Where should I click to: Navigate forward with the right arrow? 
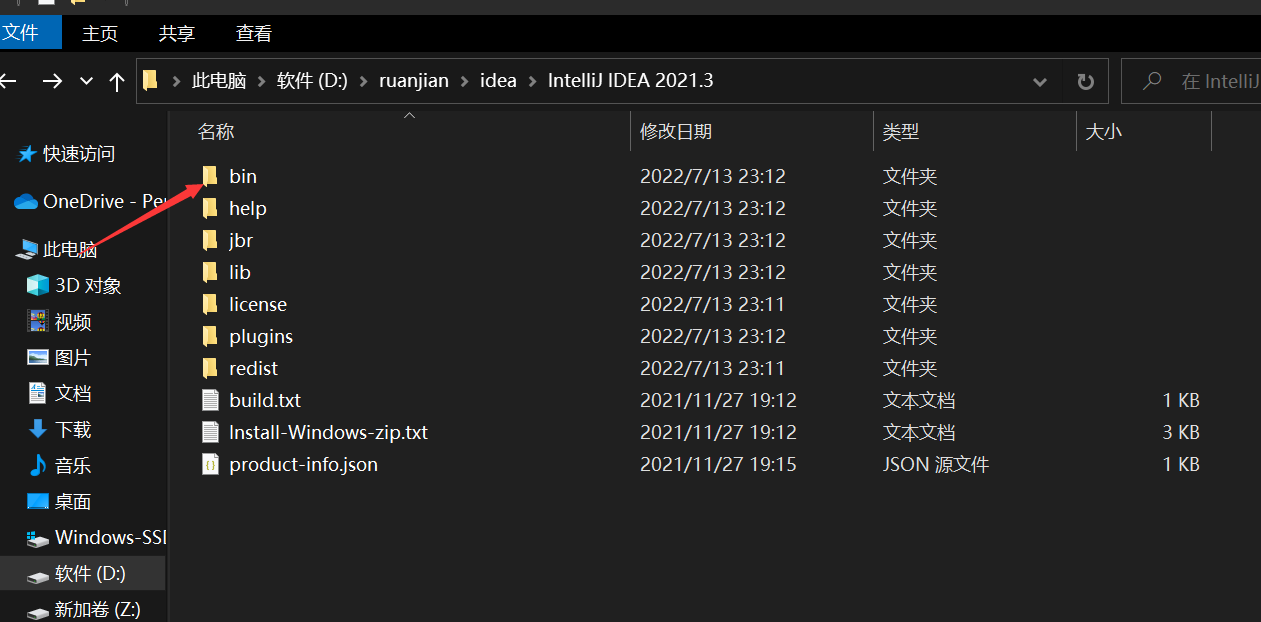click(x=52, y=81)
